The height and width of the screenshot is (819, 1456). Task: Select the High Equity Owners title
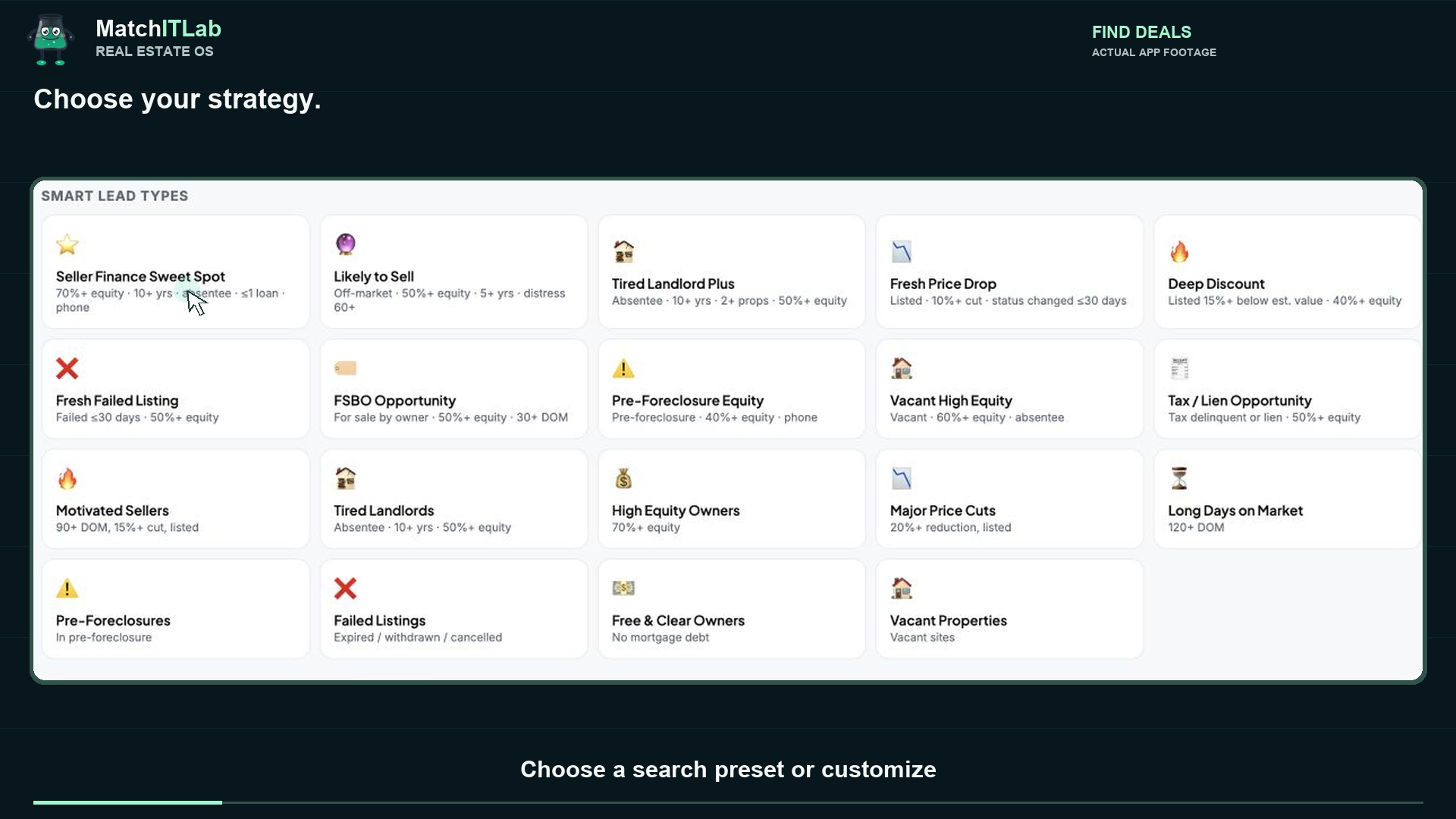[676, 510]
